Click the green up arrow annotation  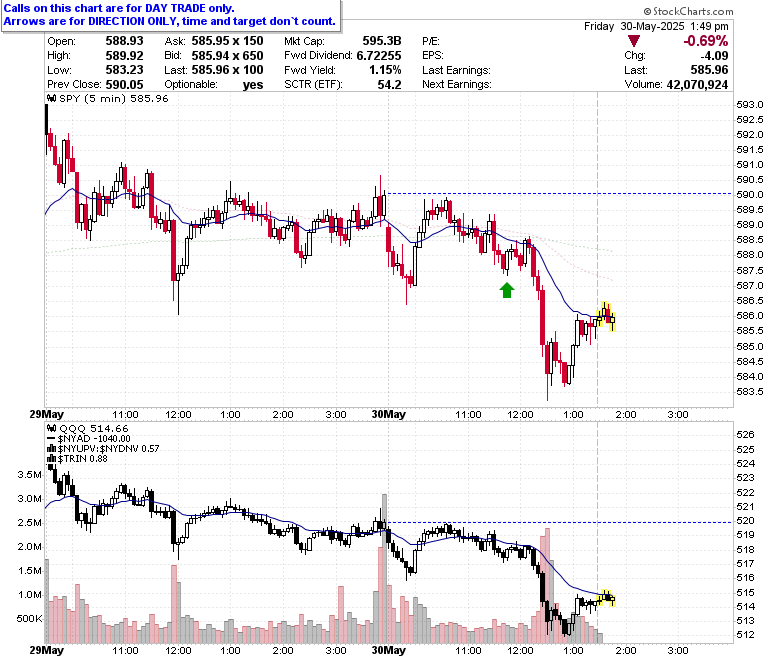click(x=506, y=290)
